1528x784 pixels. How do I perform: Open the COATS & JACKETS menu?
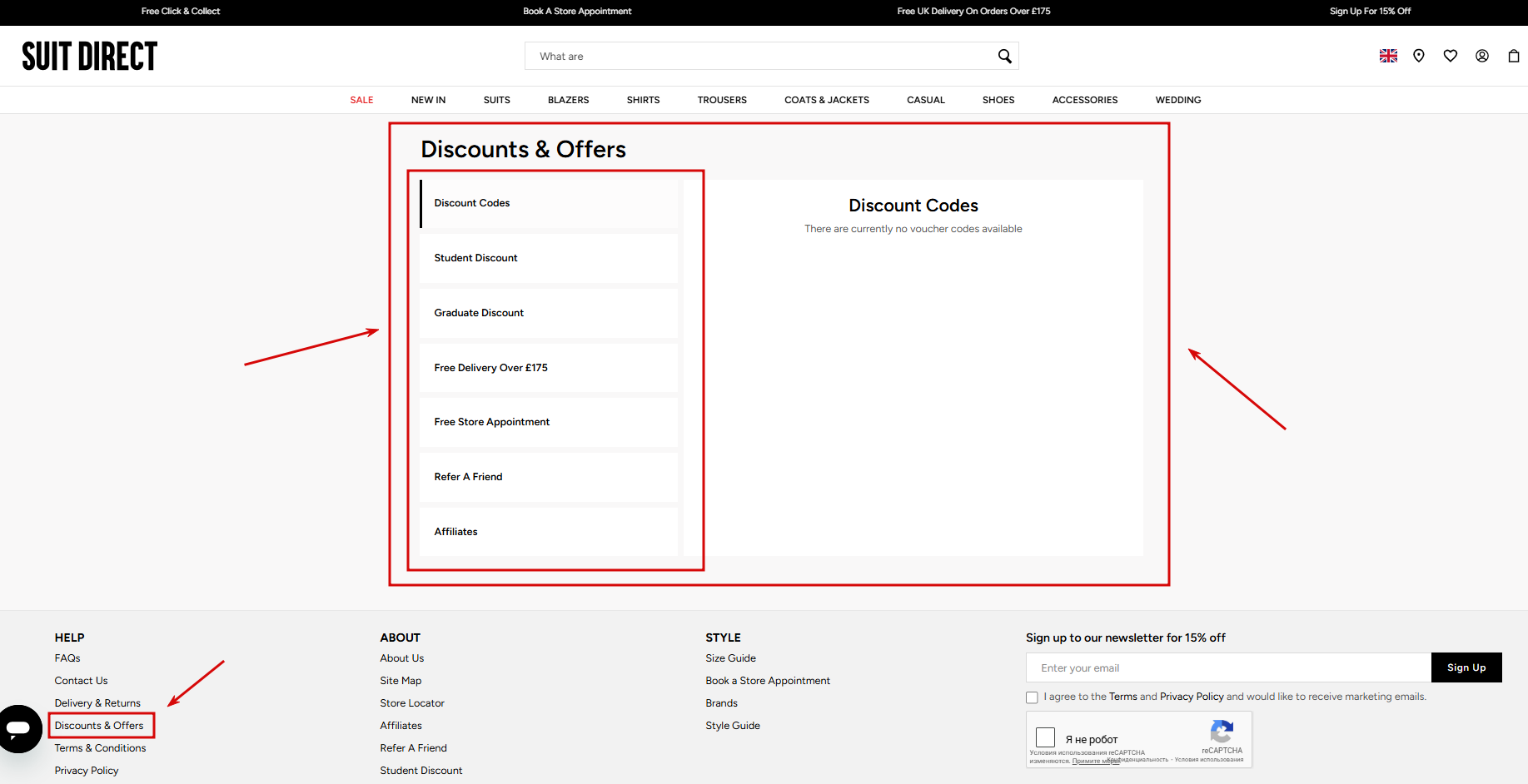827,100
